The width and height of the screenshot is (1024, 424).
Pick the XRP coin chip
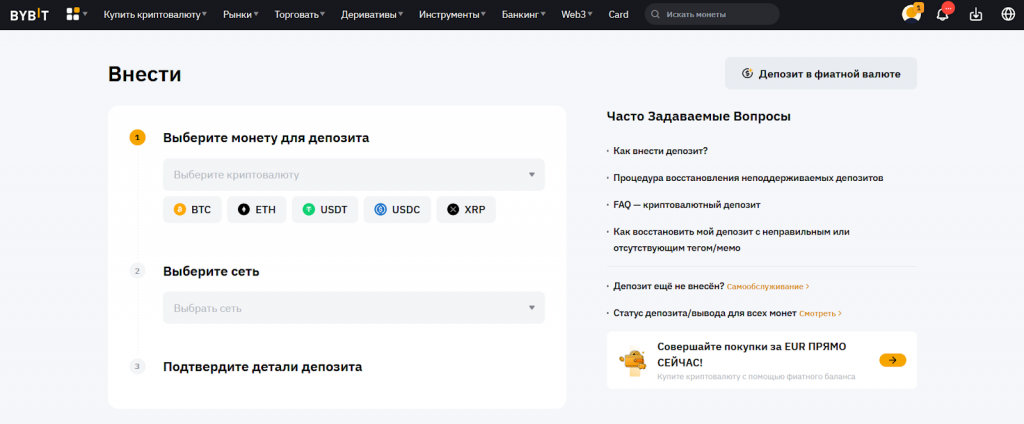466,210
